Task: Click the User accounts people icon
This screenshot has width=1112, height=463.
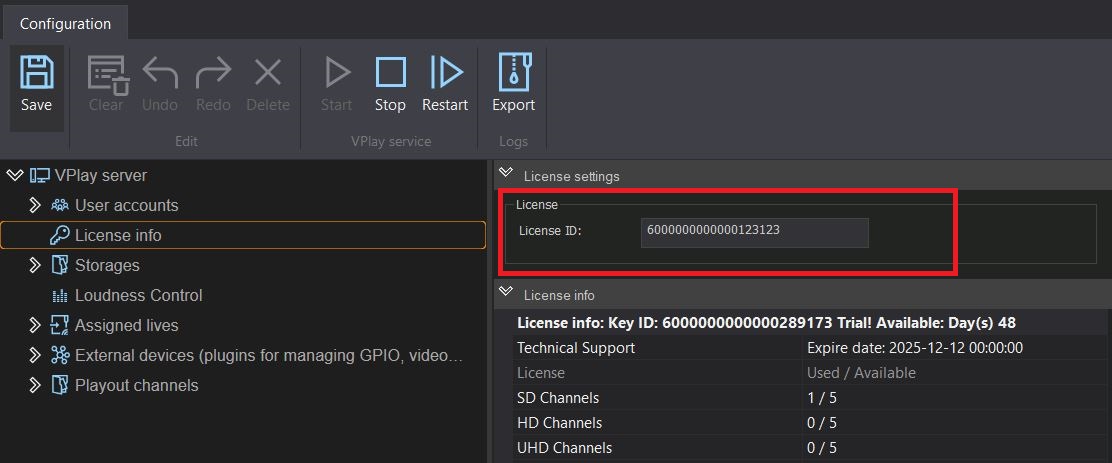Action: (60, 206)
